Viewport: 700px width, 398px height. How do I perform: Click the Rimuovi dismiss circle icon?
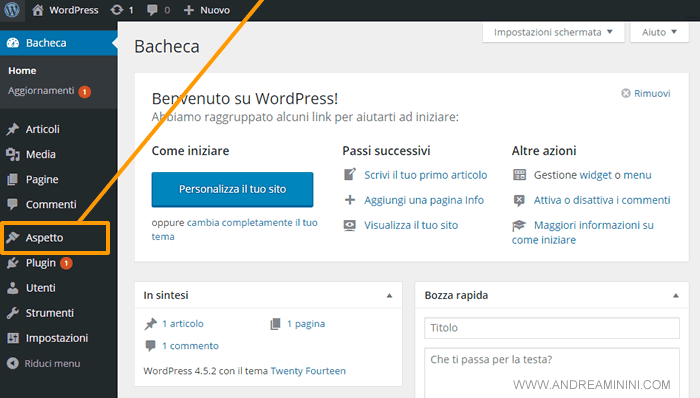click(626, 93)
